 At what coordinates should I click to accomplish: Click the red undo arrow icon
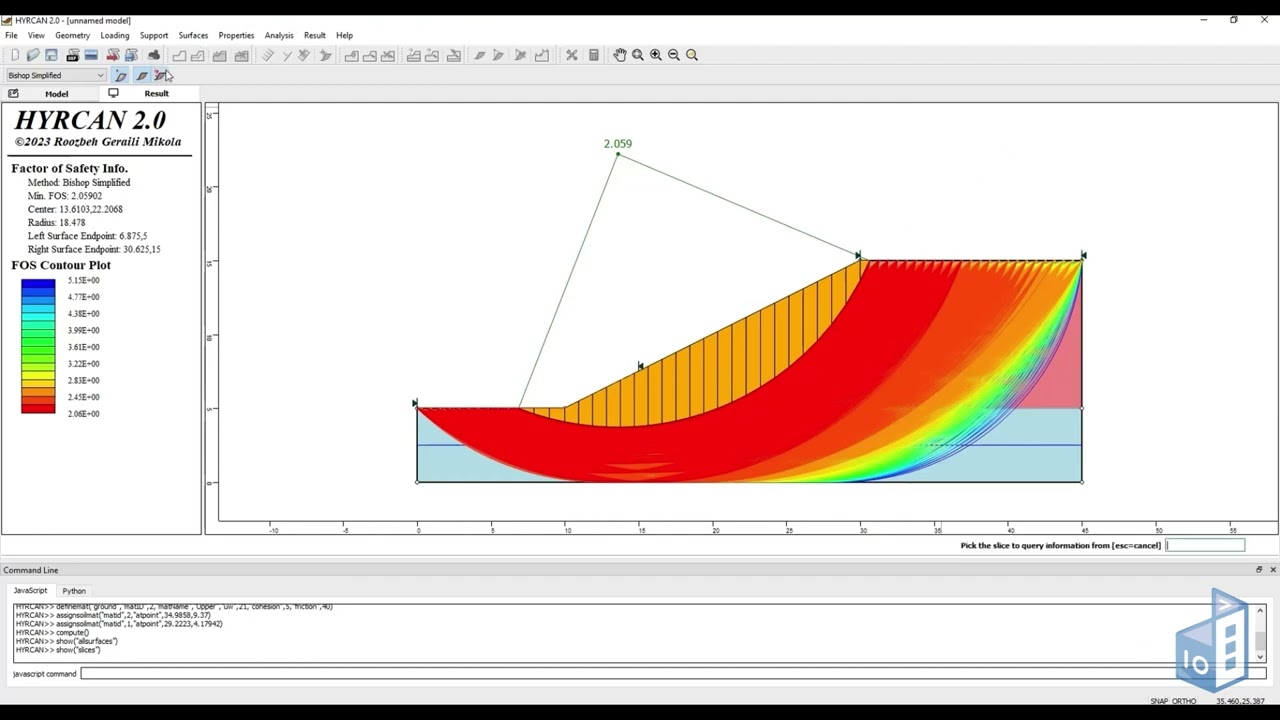click(113, 55)
